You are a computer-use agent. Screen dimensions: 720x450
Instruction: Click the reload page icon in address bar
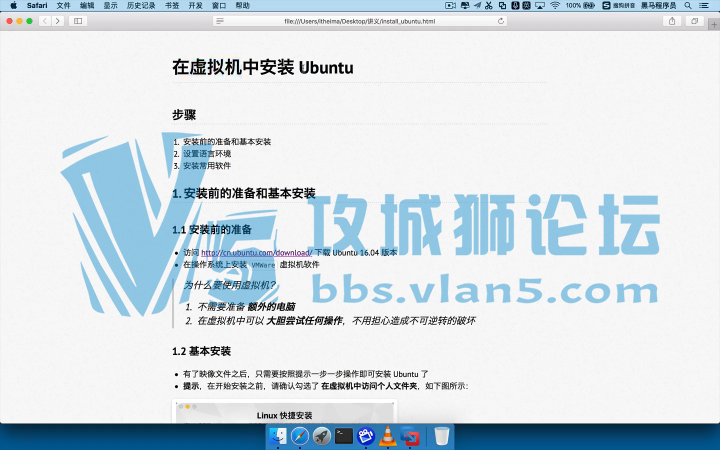[x=500, y=21]
